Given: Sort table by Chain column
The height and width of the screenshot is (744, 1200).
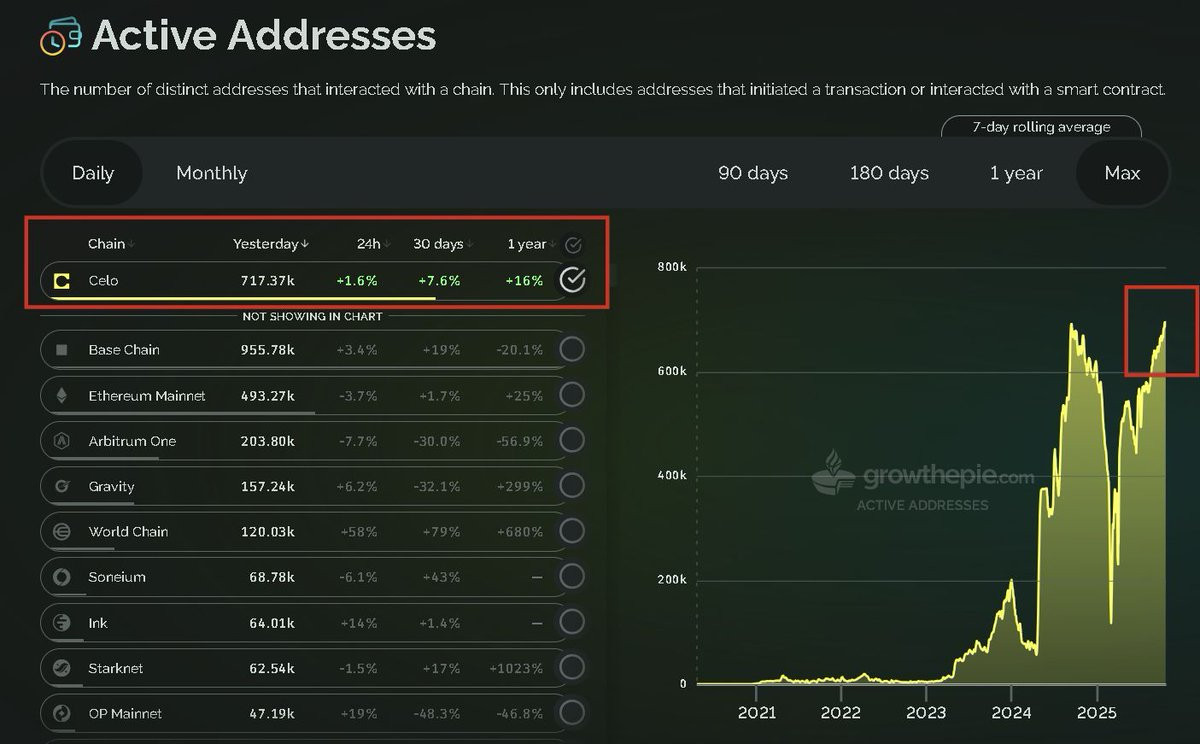Looking at the screenshot, I should (x=111, y=244).
